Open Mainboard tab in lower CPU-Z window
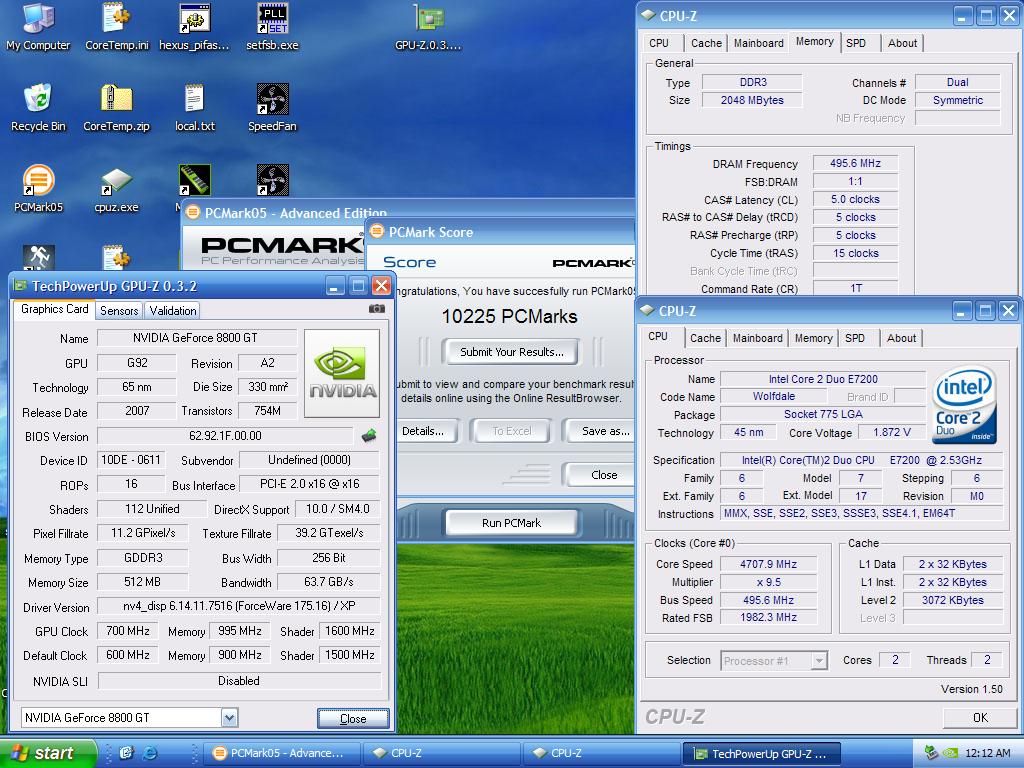The width and height of the screenshot is (1024, 768). click(758, 338)
